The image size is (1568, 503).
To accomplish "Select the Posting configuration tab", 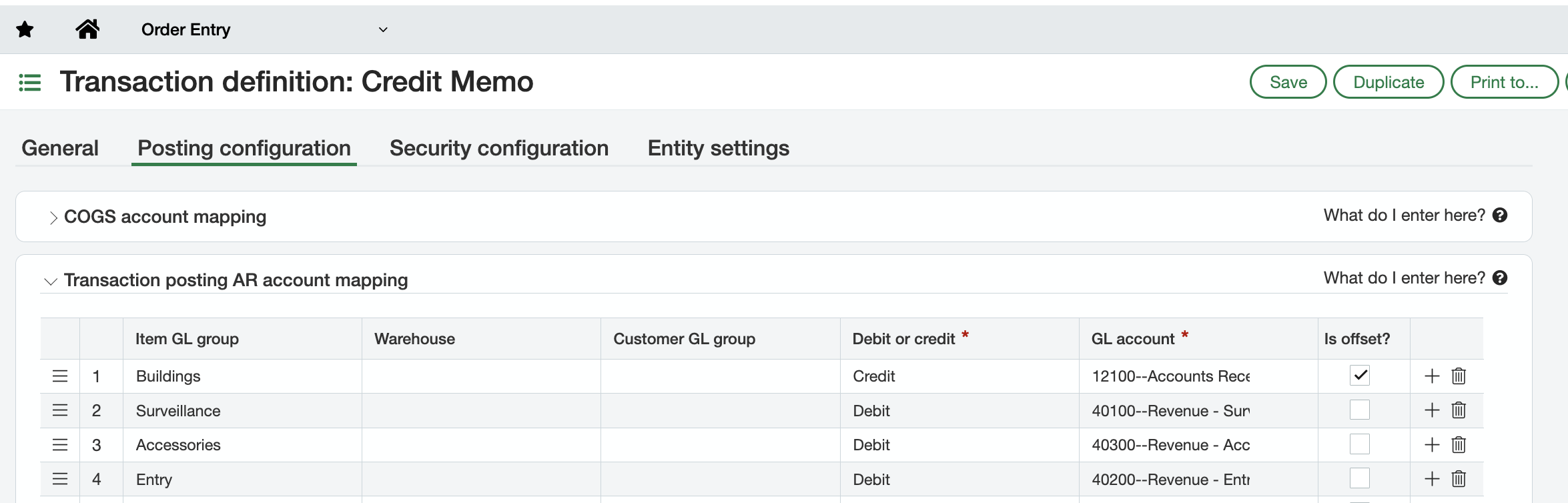I will 244,148.
